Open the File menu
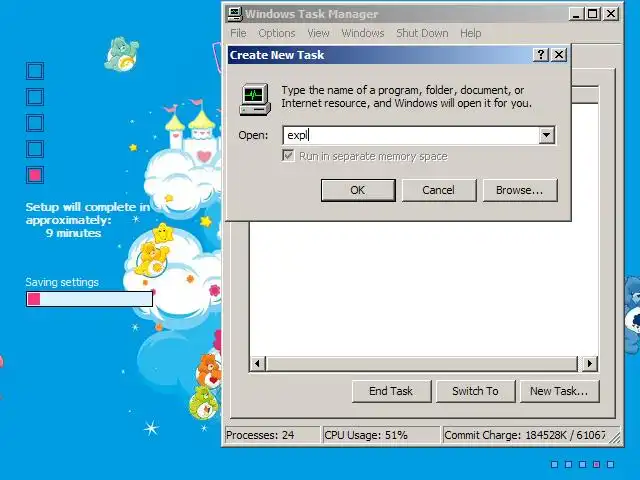The width and height of the screenshot is (640, 480). (238, 33)
